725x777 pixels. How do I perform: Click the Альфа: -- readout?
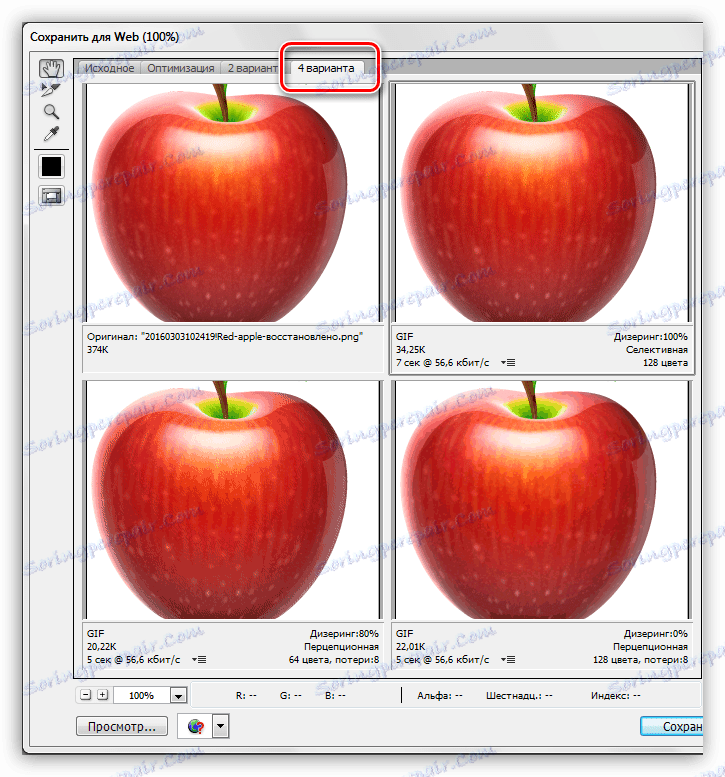(440, 696)
